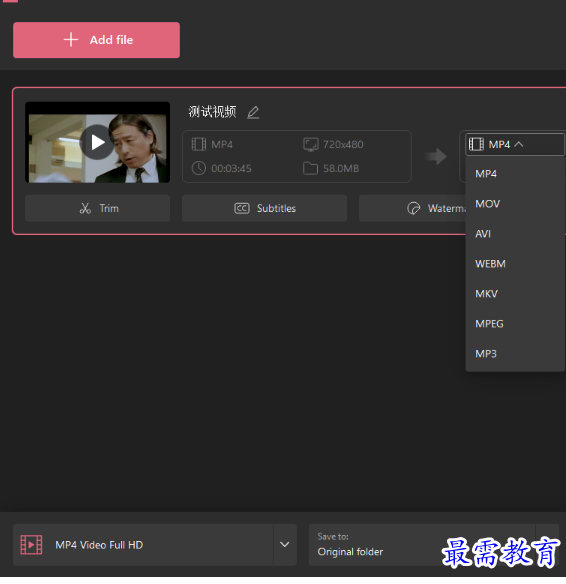Rename the video with the pencil icon
This screenshot has height=584, width=566.
[x=253, y=112]
